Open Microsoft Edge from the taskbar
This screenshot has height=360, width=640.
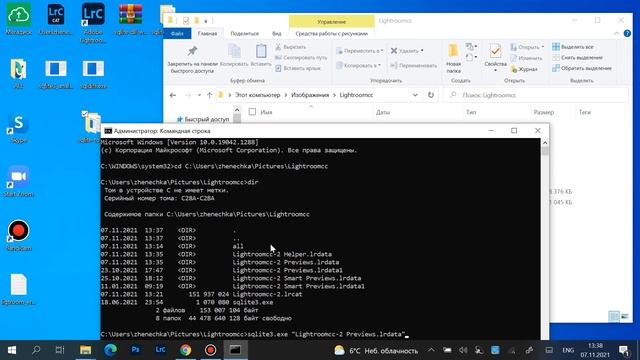pyautogui.click(x=110, y=350)
